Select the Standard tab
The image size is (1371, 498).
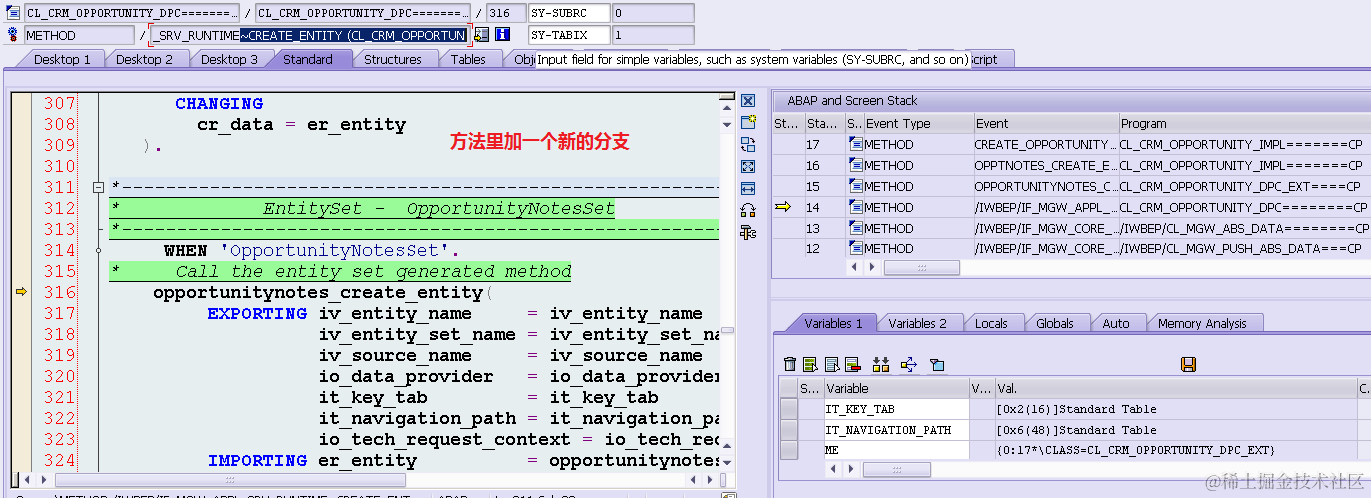tap(308, 59)
